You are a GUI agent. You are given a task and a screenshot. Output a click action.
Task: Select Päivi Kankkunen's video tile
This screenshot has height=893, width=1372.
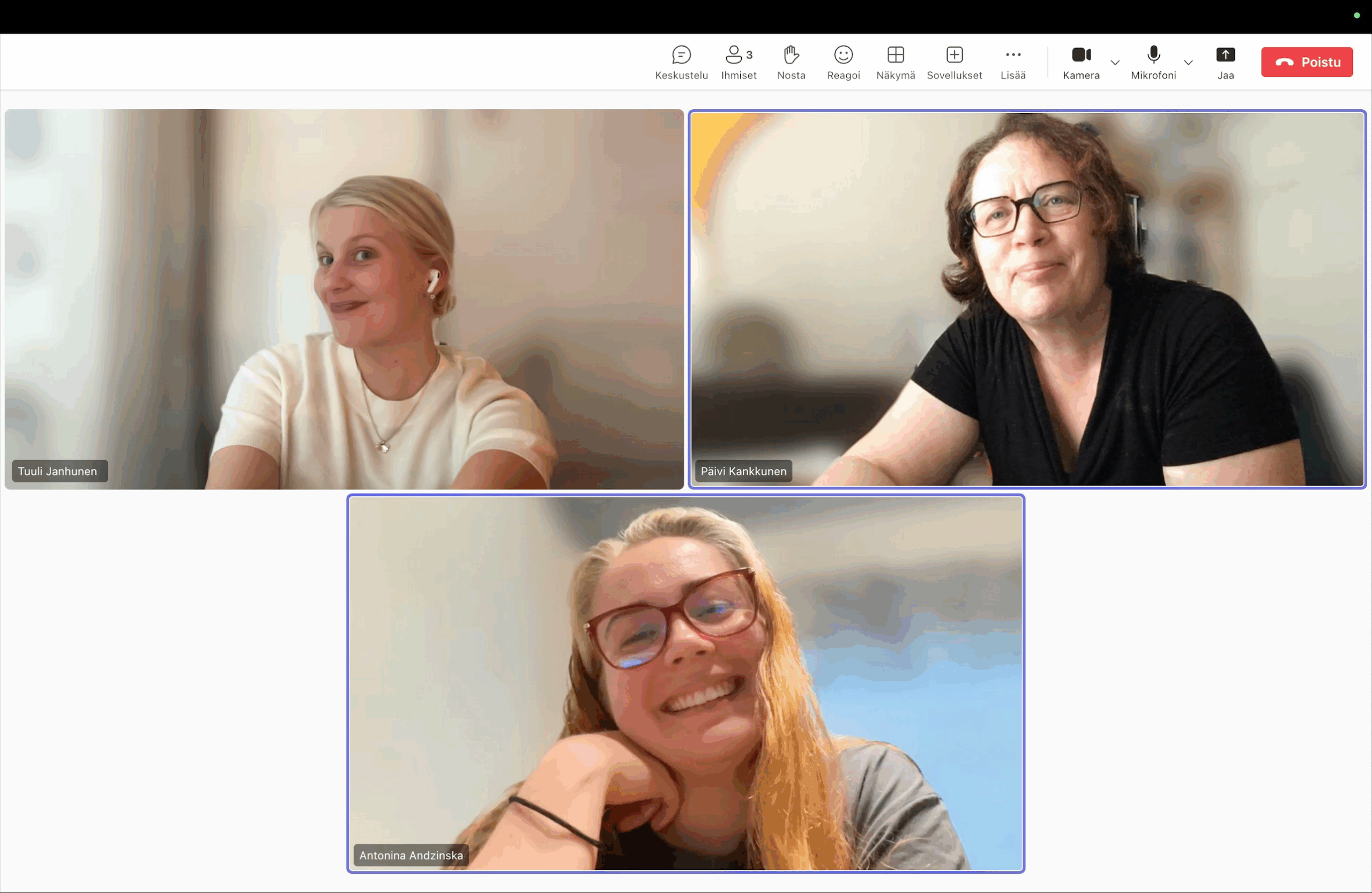1027,299
